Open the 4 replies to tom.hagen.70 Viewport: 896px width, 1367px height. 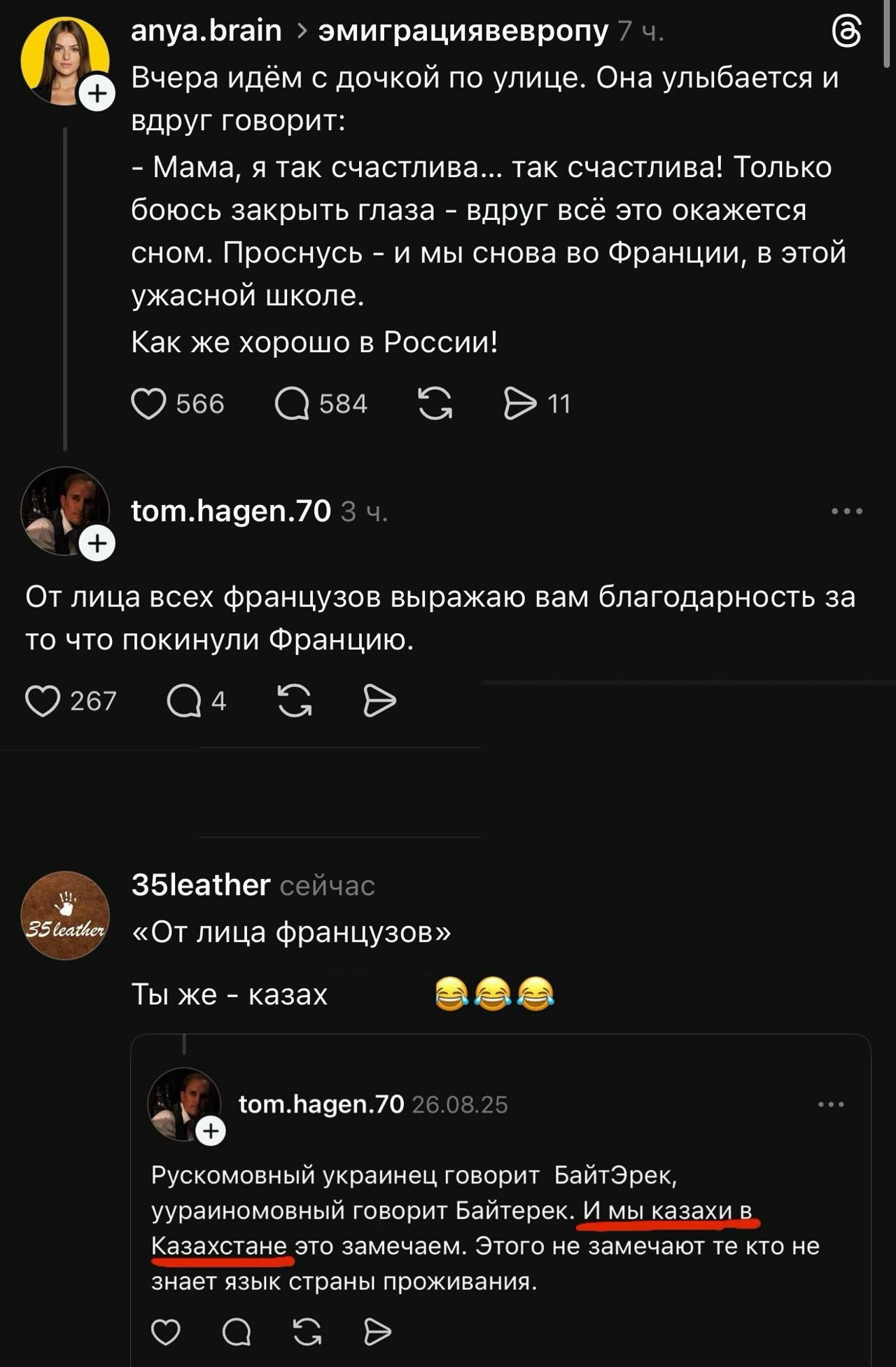click(x=184, y=701)
